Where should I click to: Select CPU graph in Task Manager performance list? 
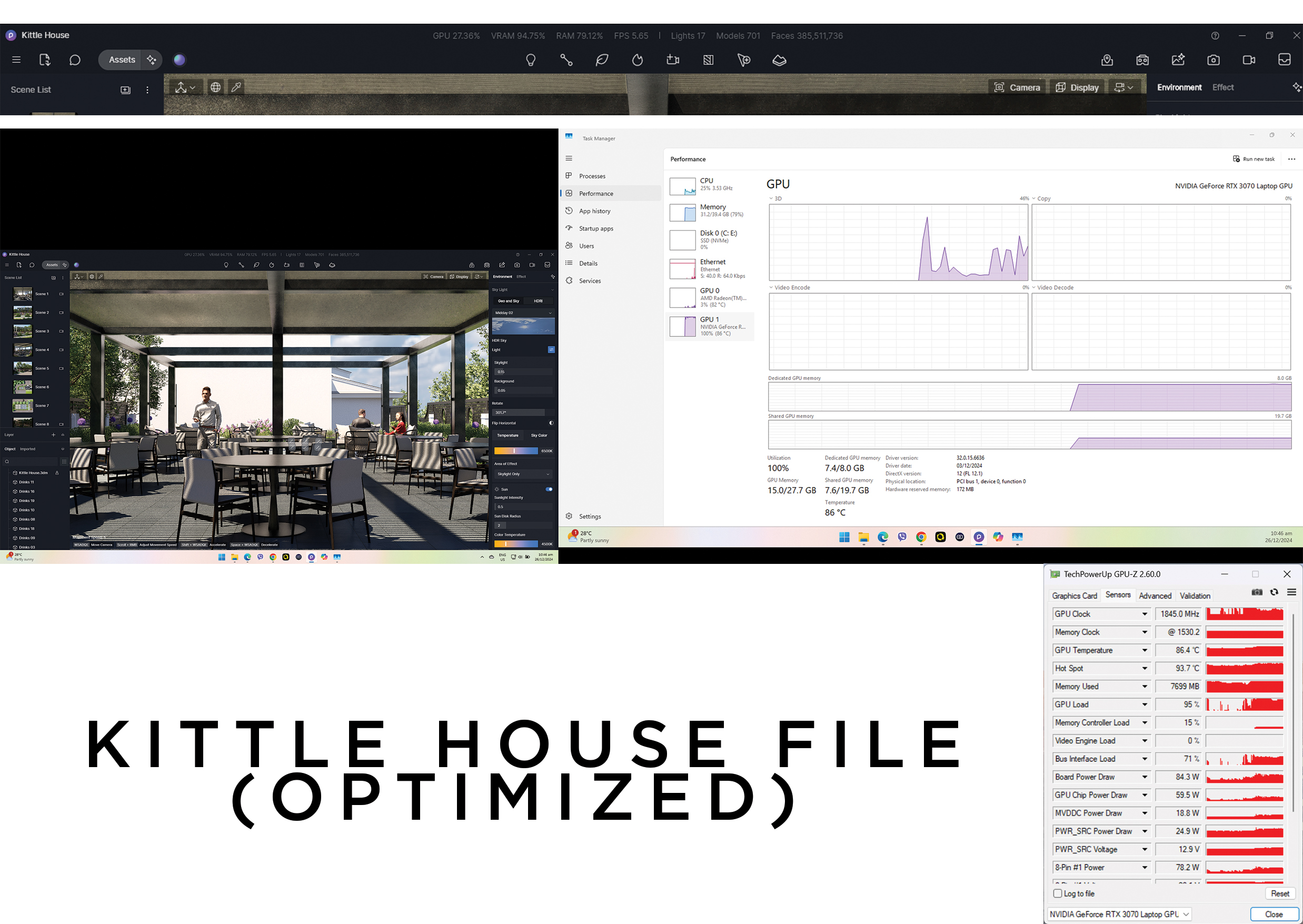click(x=710, y=185)
